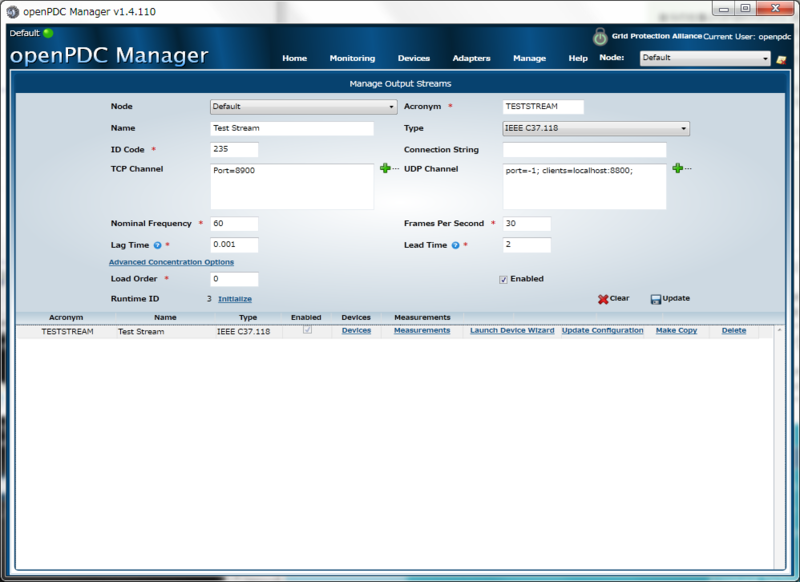Open the Home menu
The width and height of the screenshot is (800, 582).
pos(294,58)
